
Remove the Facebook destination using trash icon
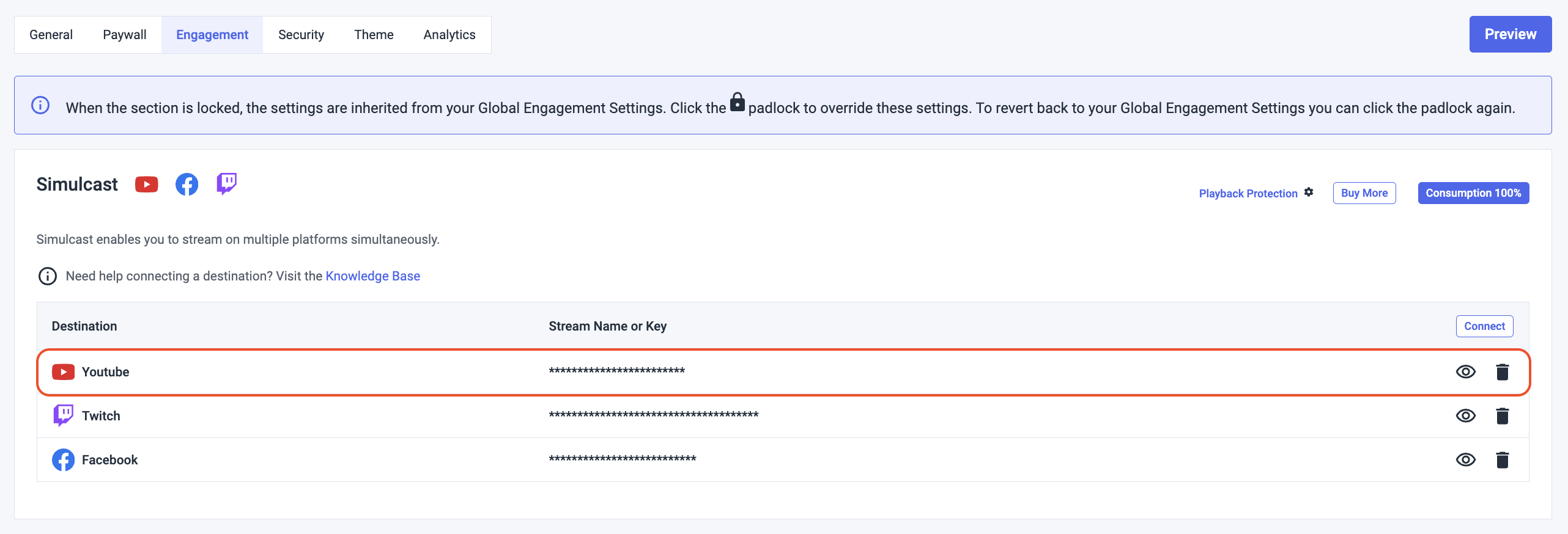pyautogui.click(x=1502, y=460)
